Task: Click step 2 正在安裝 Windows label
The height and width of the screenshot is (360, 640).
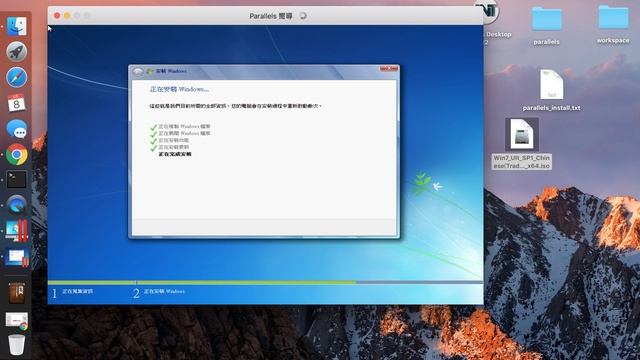Action: tap(164, 291)
